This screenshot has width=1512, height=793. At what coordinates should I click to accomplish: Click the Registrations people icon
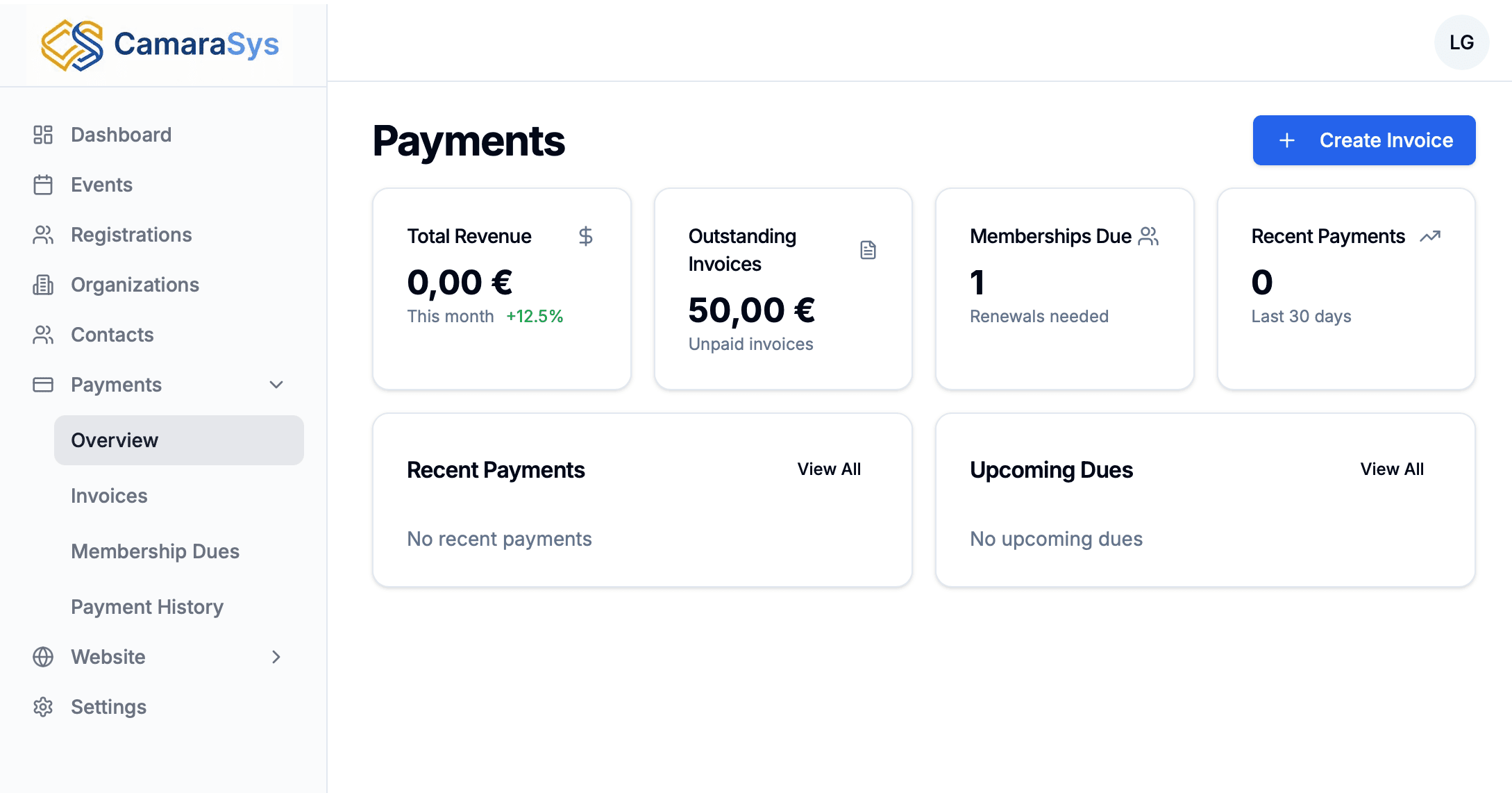coord(43,235)
